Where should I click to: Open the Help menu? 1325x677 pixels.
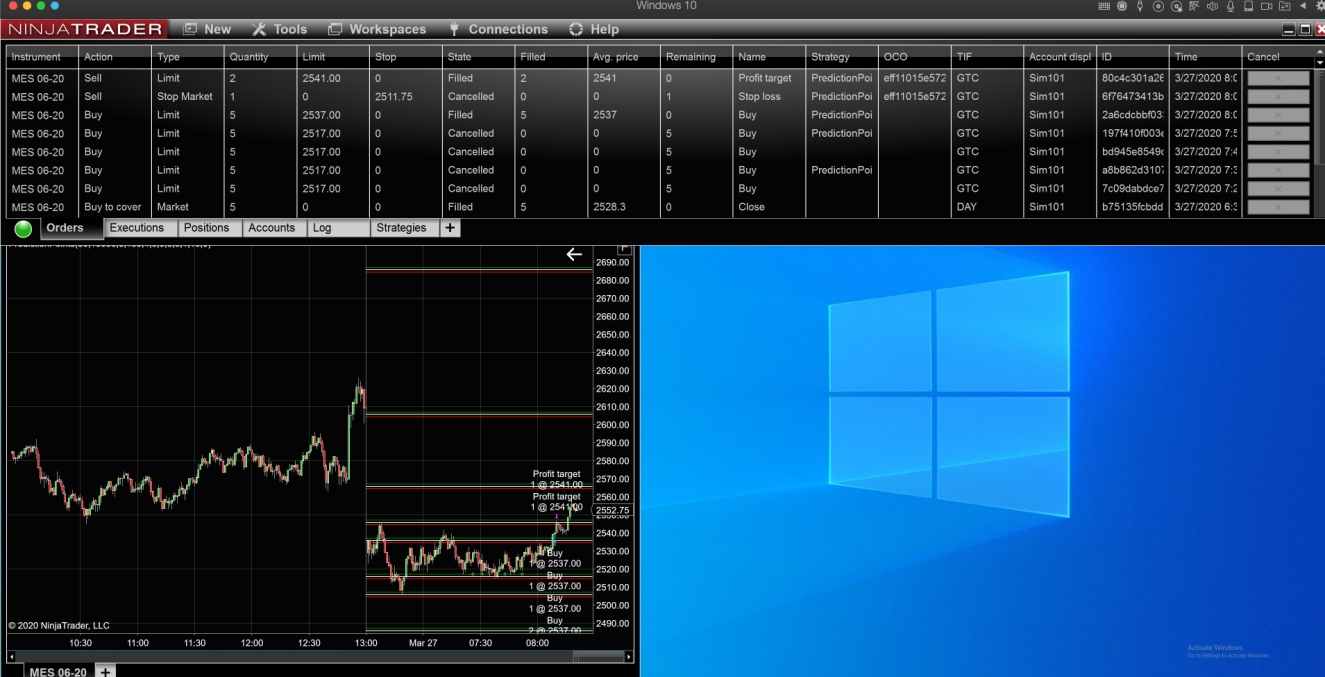point(594,29)
